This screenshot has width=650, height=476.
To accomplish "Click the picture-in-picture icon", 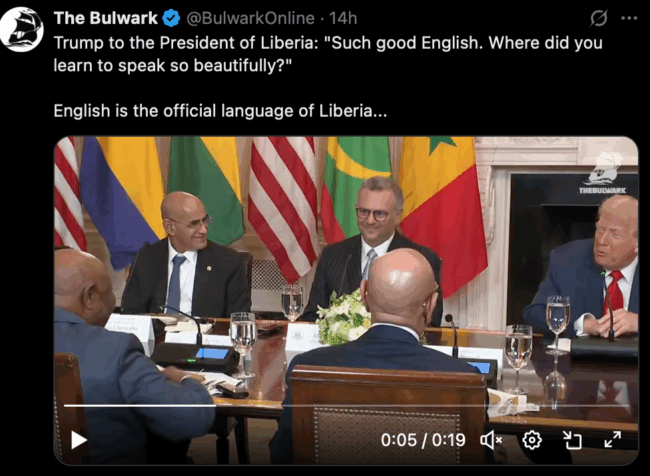I will pos(572,440).
